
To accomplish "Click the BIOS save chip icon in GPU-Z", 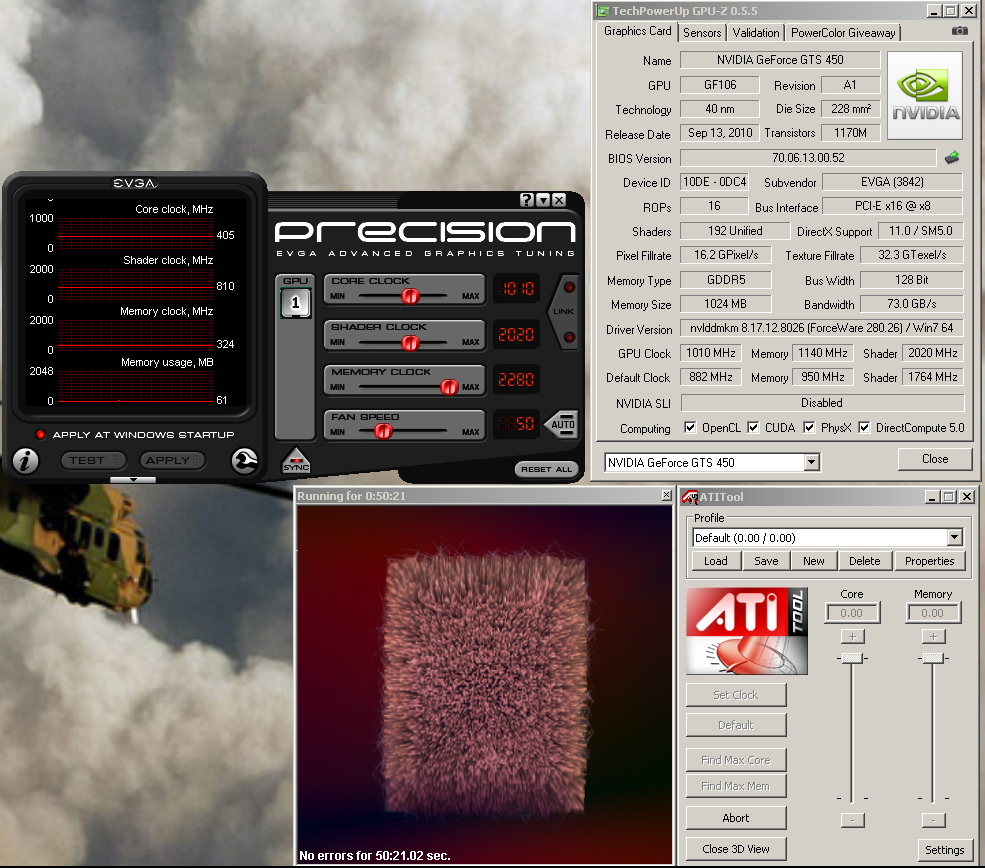I will (952, 158).
